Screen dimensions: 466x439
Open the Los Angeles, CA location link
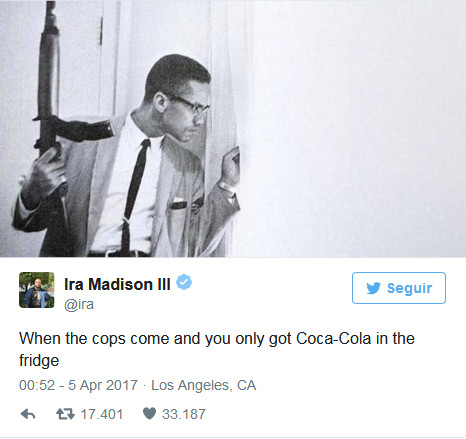tap(204, 385)
